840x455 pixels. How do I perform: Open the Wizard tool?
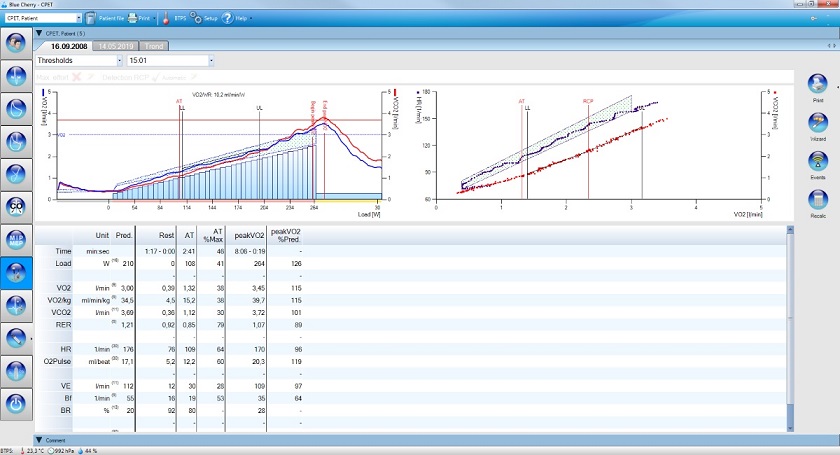(x=818, y=124)
